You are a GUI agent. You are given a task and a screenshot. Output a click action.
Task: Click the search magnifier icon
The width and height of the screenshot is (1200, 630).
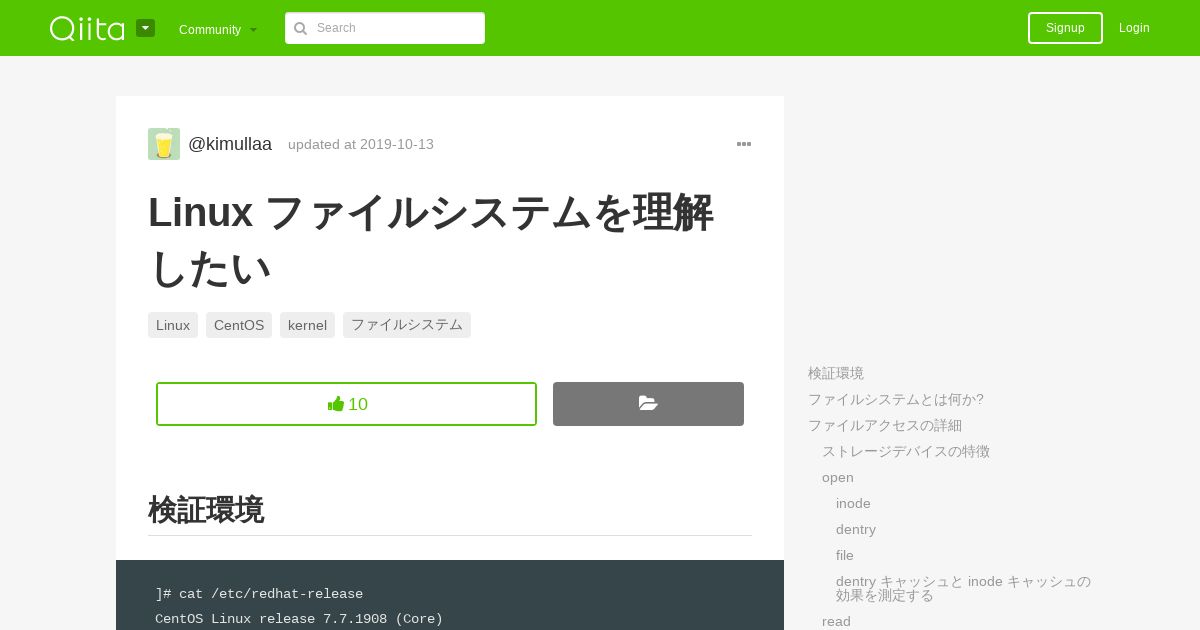(x=300, y=28)
